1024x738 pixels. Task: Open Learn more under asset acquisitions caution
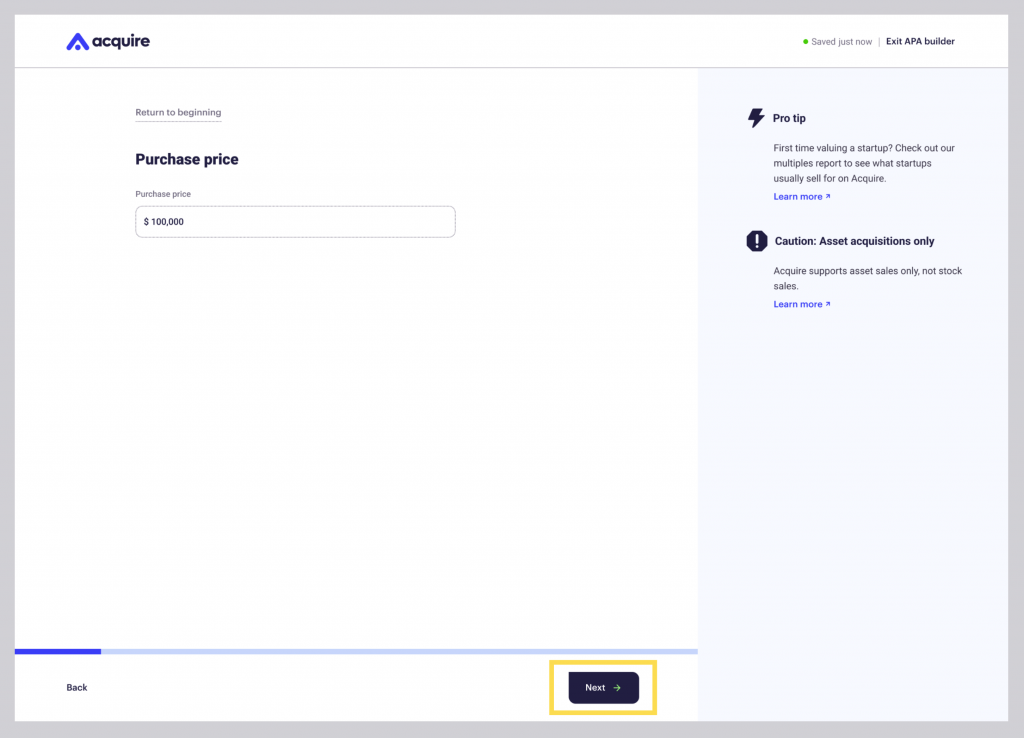798,304
